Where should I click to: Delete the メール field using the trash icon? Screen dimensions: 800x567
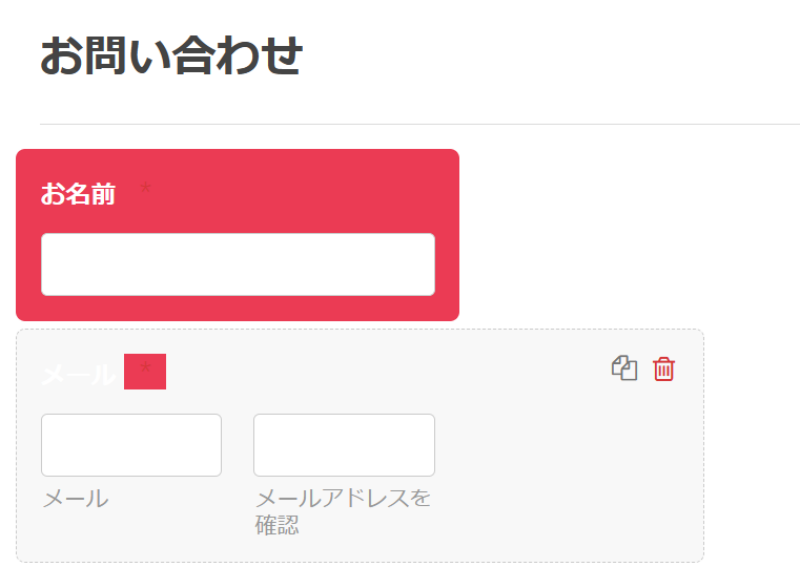[664, 368]
